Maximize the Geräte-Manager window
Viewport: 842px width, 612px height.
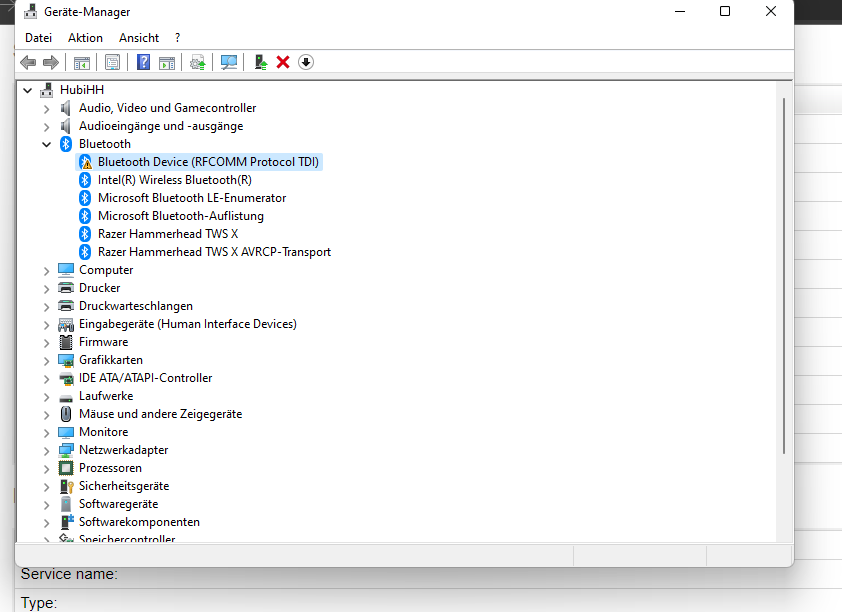coord(725,11)
